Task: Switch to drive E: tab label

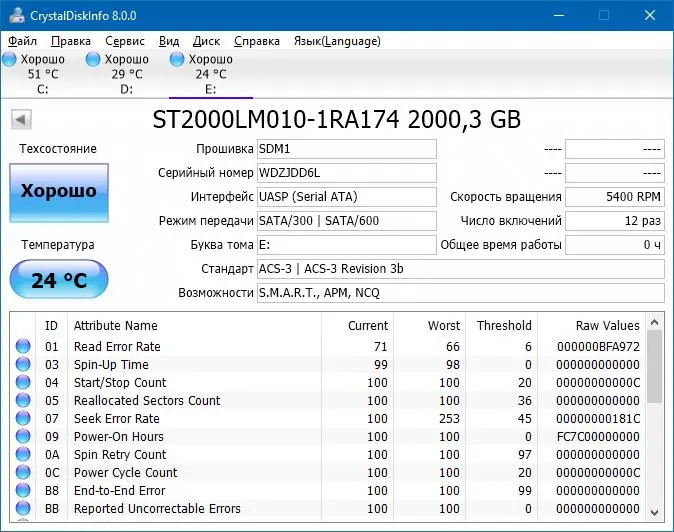Action: [211, 89]
